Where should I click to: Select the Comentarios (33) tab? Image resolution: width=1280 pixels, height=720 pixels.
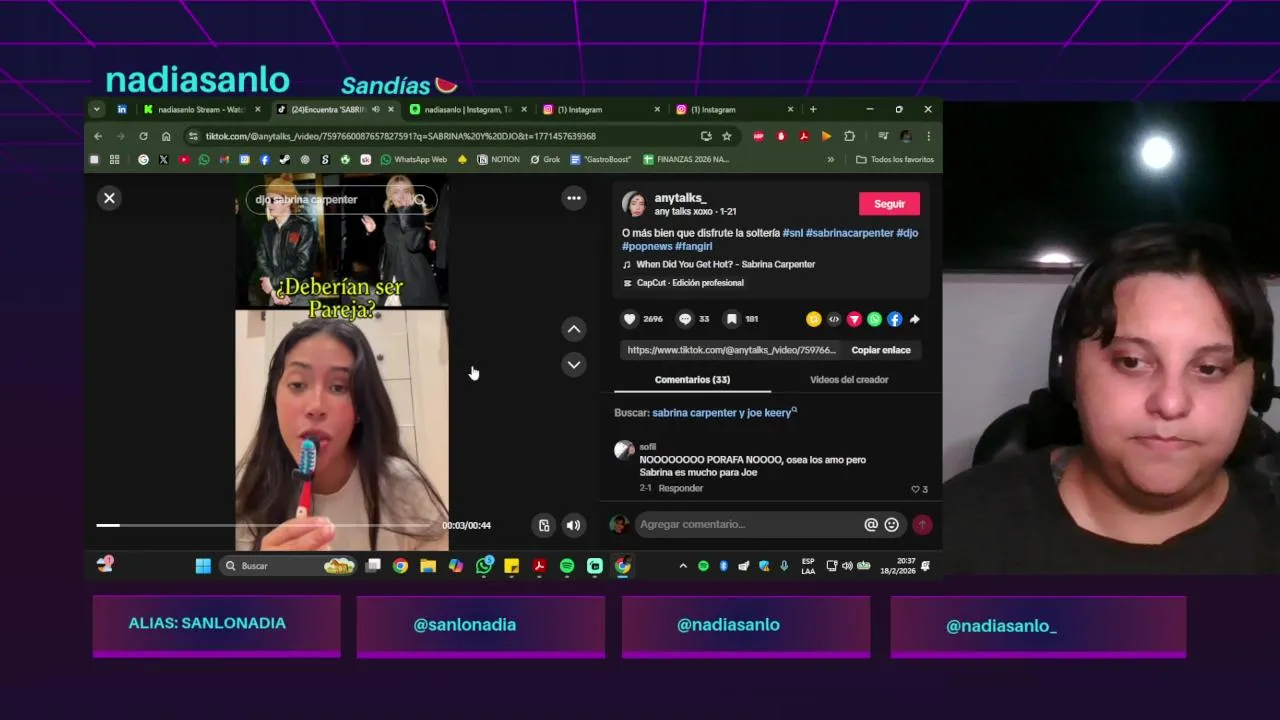692,380
